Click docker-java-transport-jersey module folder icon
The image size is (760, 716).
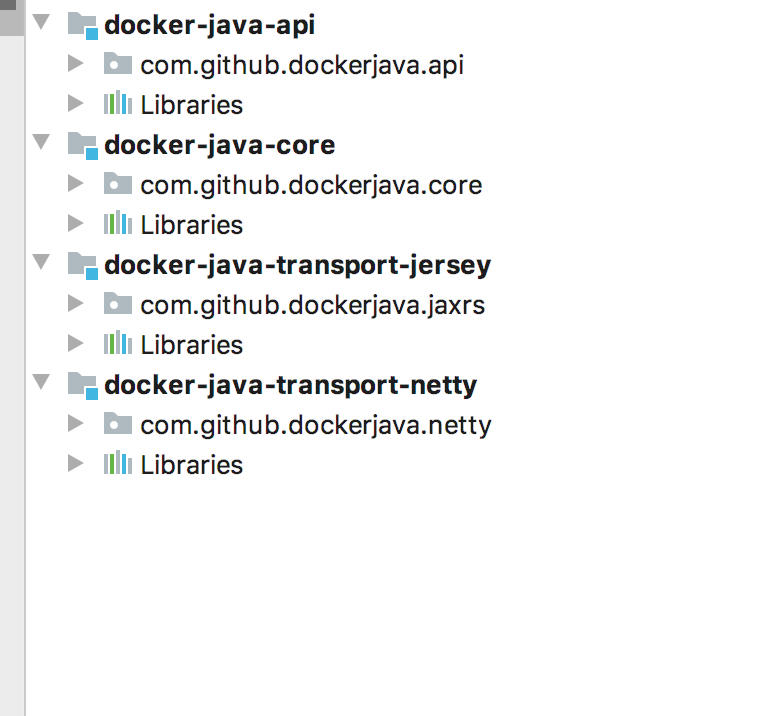coord(83,266)
